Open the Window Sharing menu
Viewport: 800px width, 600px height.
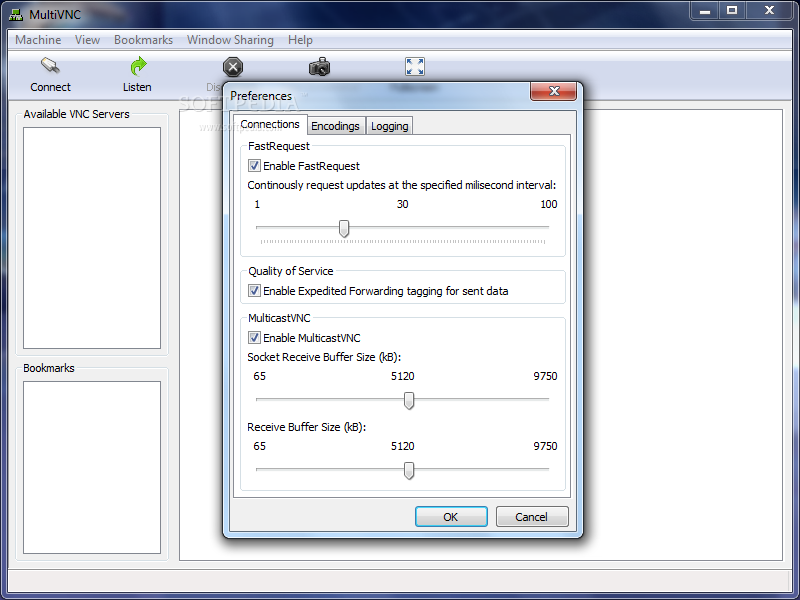click(x=230, y=40)
